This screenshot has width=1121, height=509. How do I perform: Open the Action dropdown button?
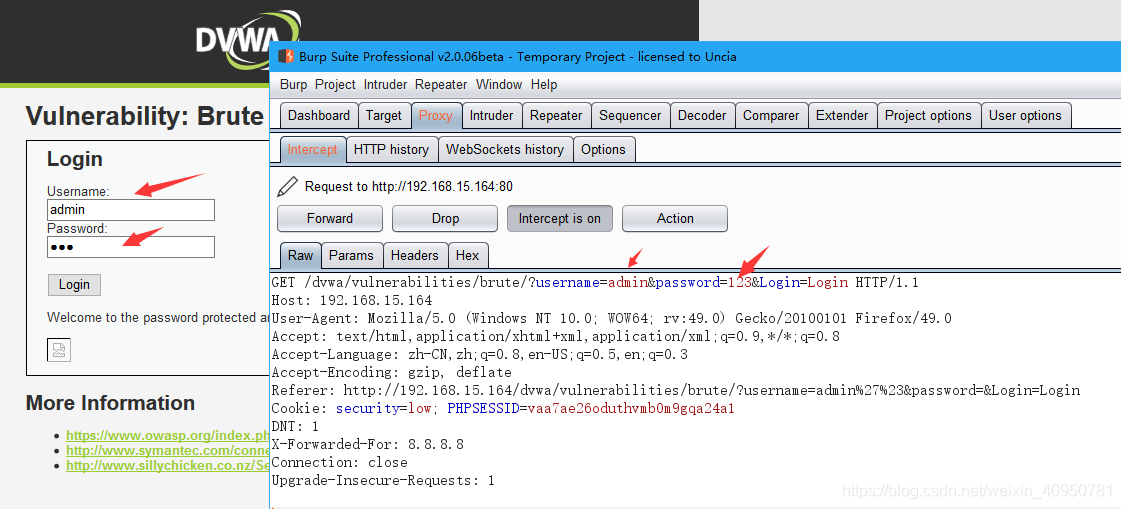click(x=675, y=219)
